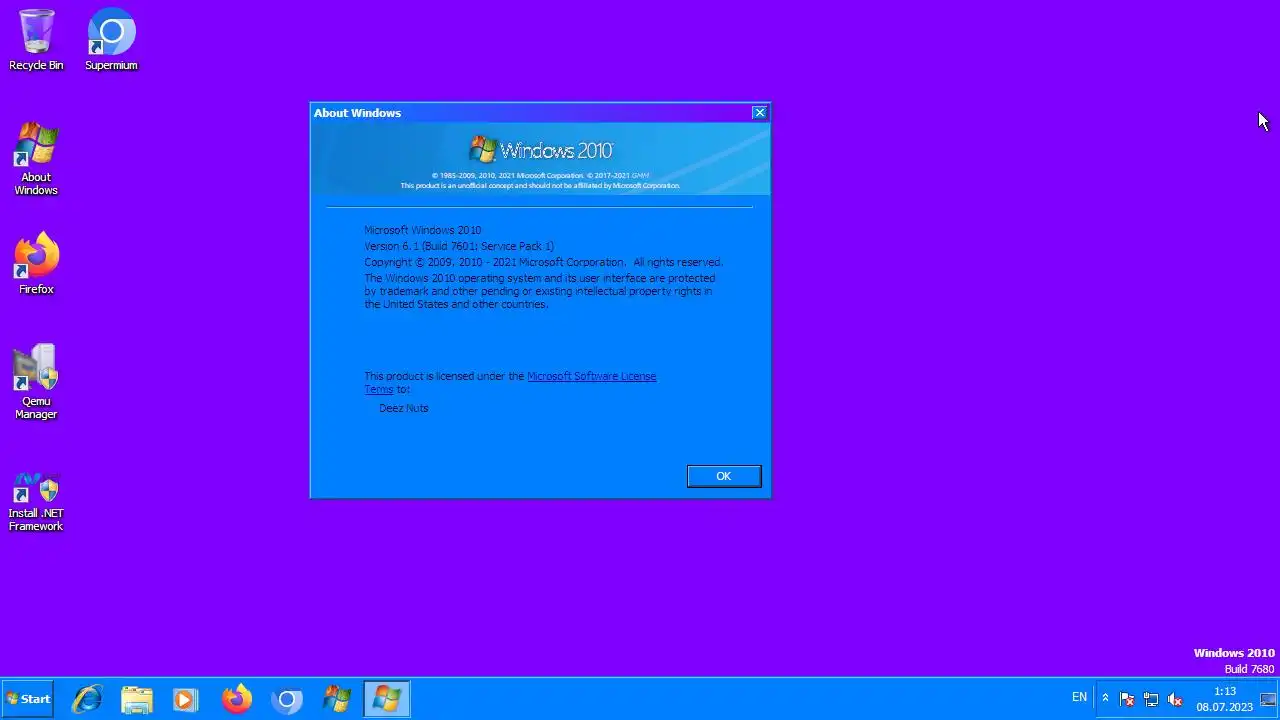Screen dimensions: 1280x720
Task: Open the EN language indicator
Action: point(1079,697)
